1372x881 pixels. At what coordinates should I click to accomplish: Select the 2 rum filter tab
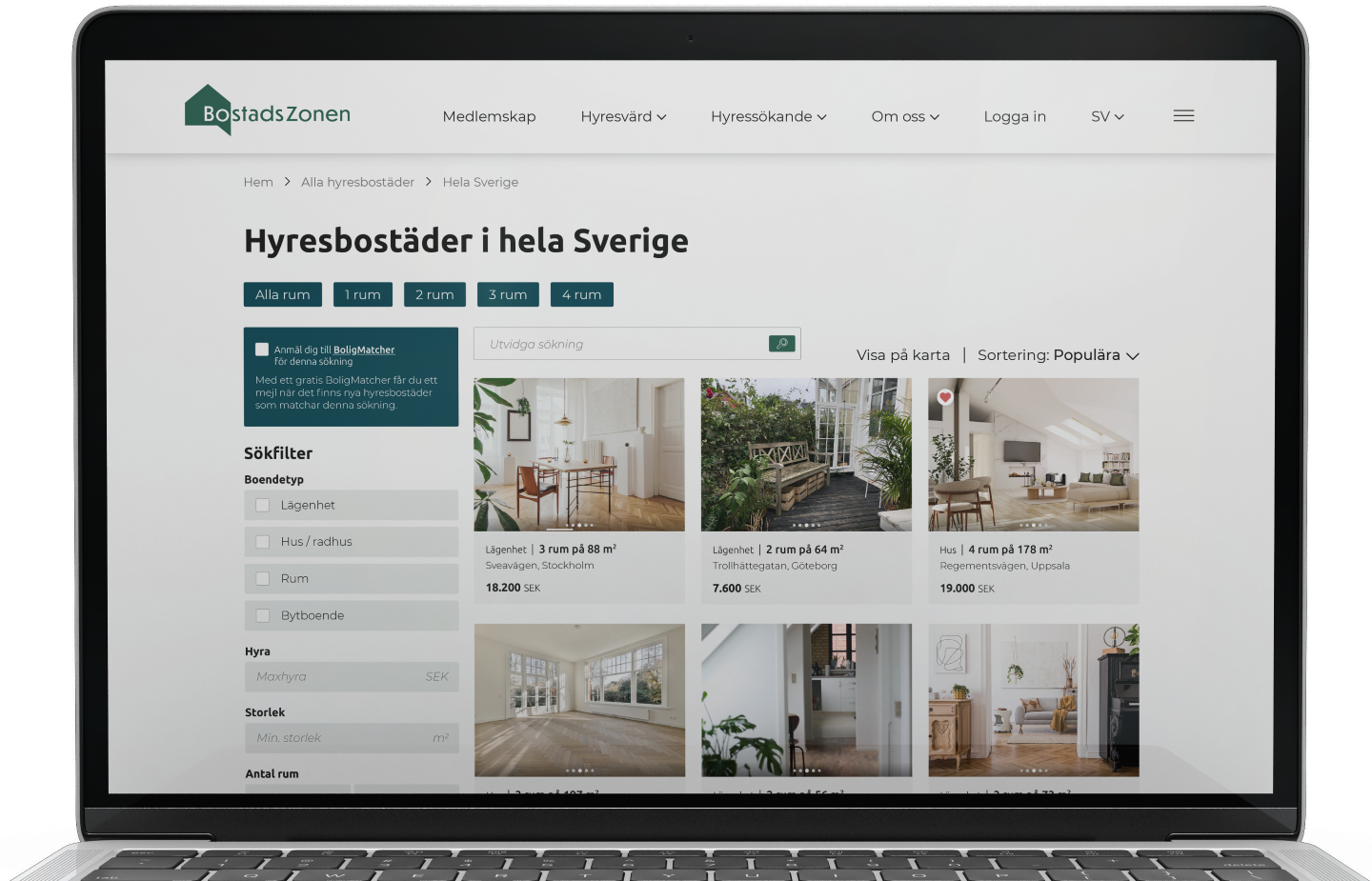434,295
